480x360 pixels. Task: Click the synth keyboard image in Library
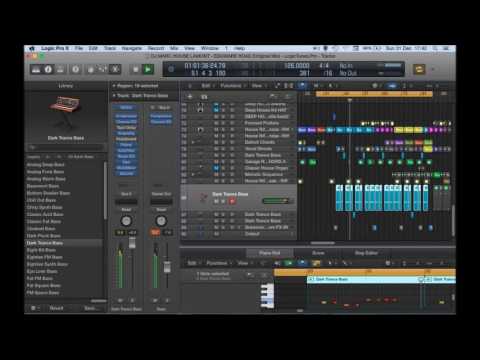coord(65,113)
